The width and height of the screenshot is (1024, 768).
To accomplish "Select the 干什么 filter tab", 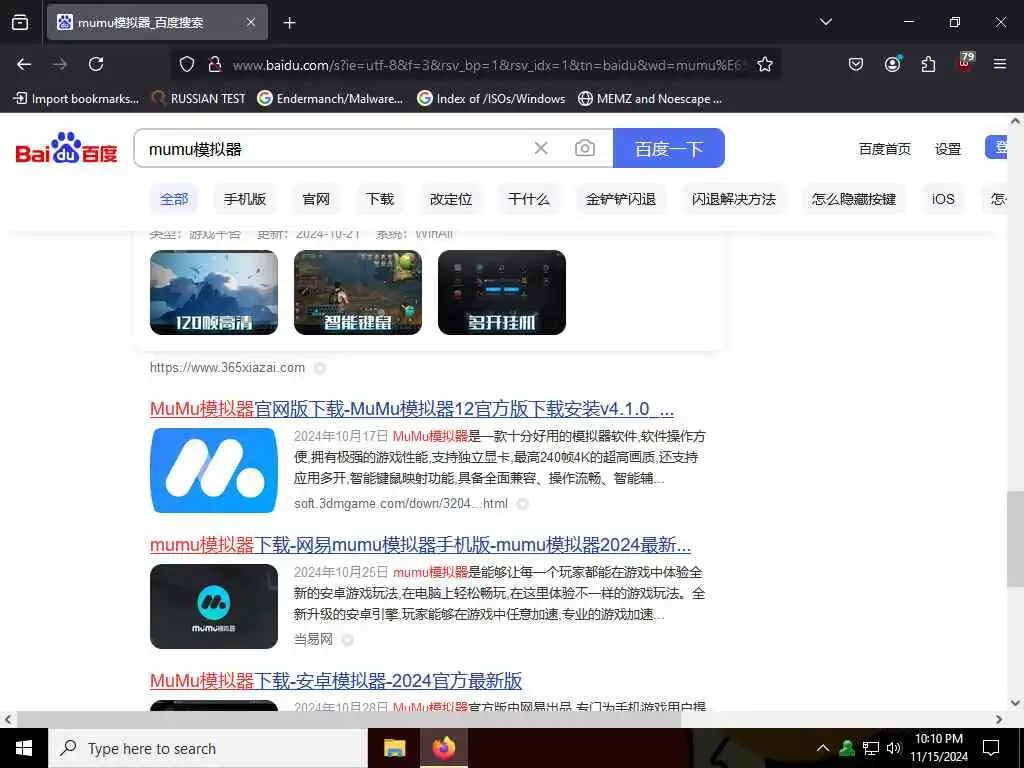I will [529, 199].
